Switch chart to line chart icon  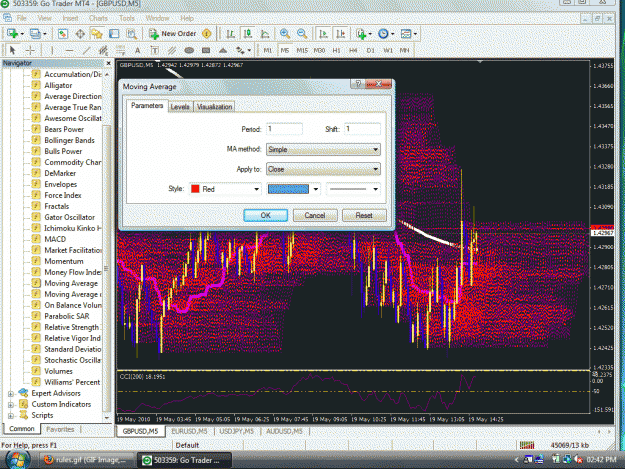point(265,34)
